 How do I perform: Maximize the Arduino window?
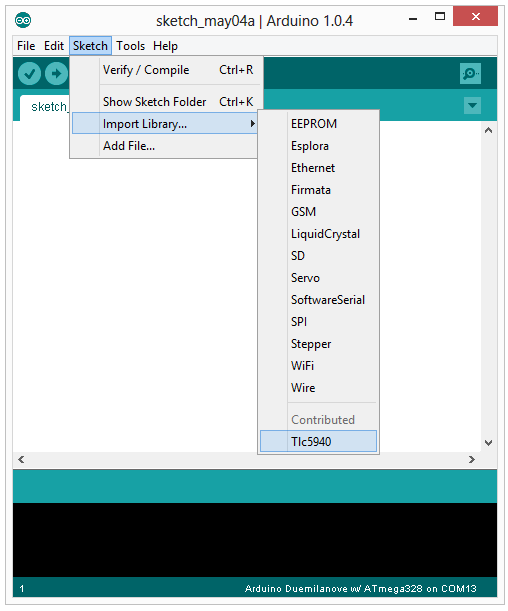coord(440,17)
